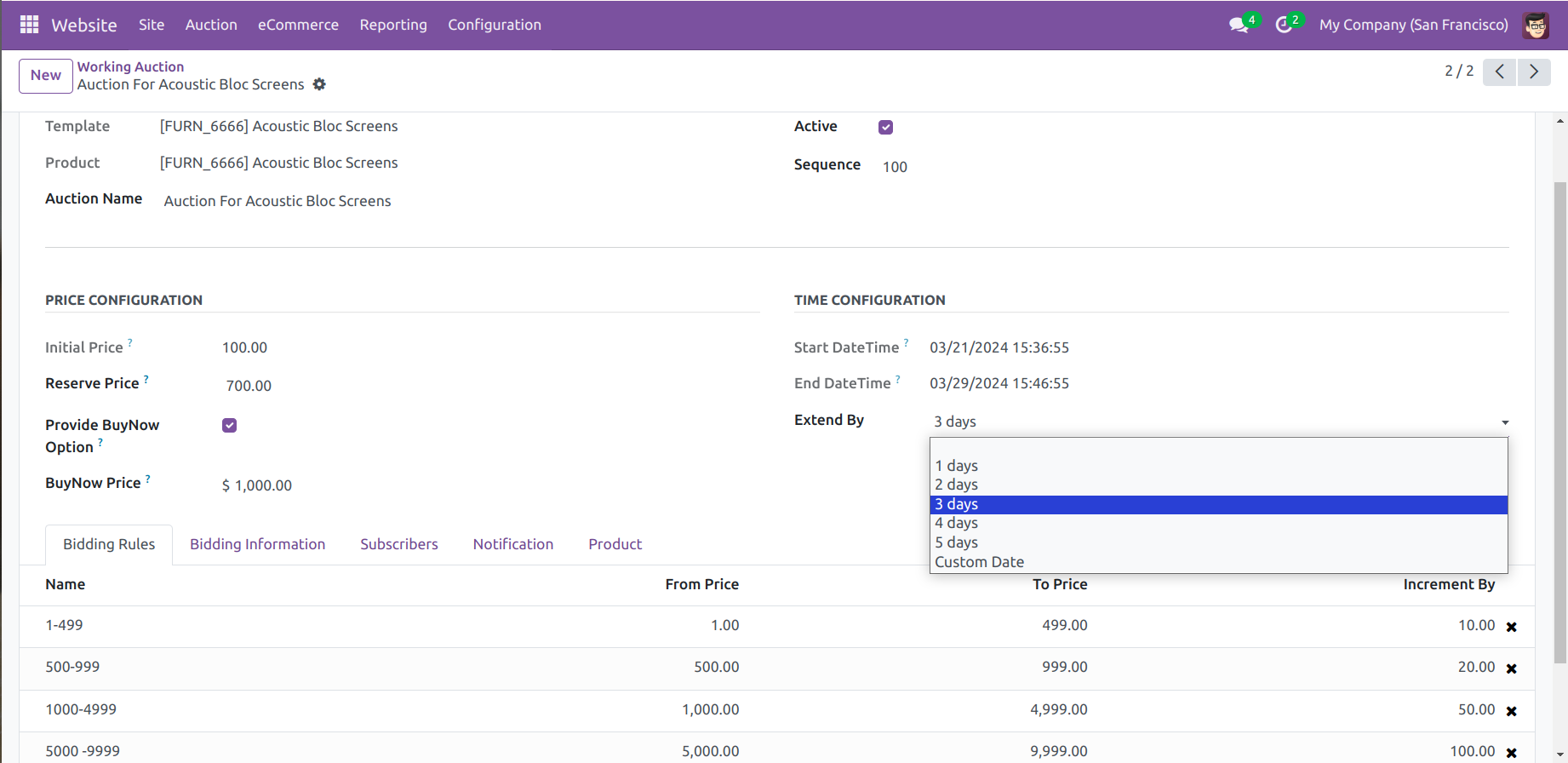Open the Reporting menu

pos(393,25)
